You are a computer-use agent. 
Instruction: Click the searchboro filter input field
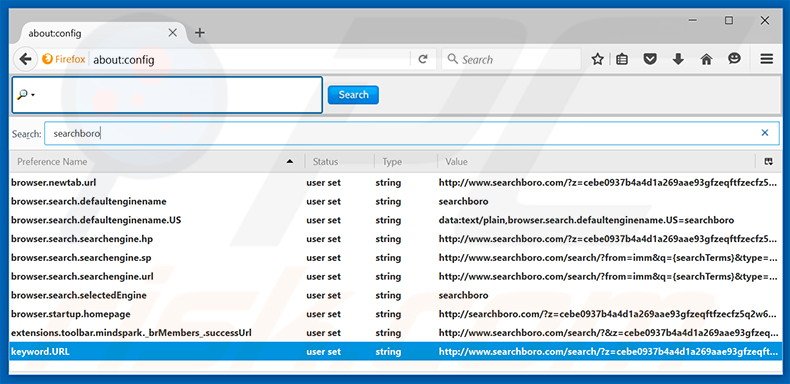(x=412, y=134)
